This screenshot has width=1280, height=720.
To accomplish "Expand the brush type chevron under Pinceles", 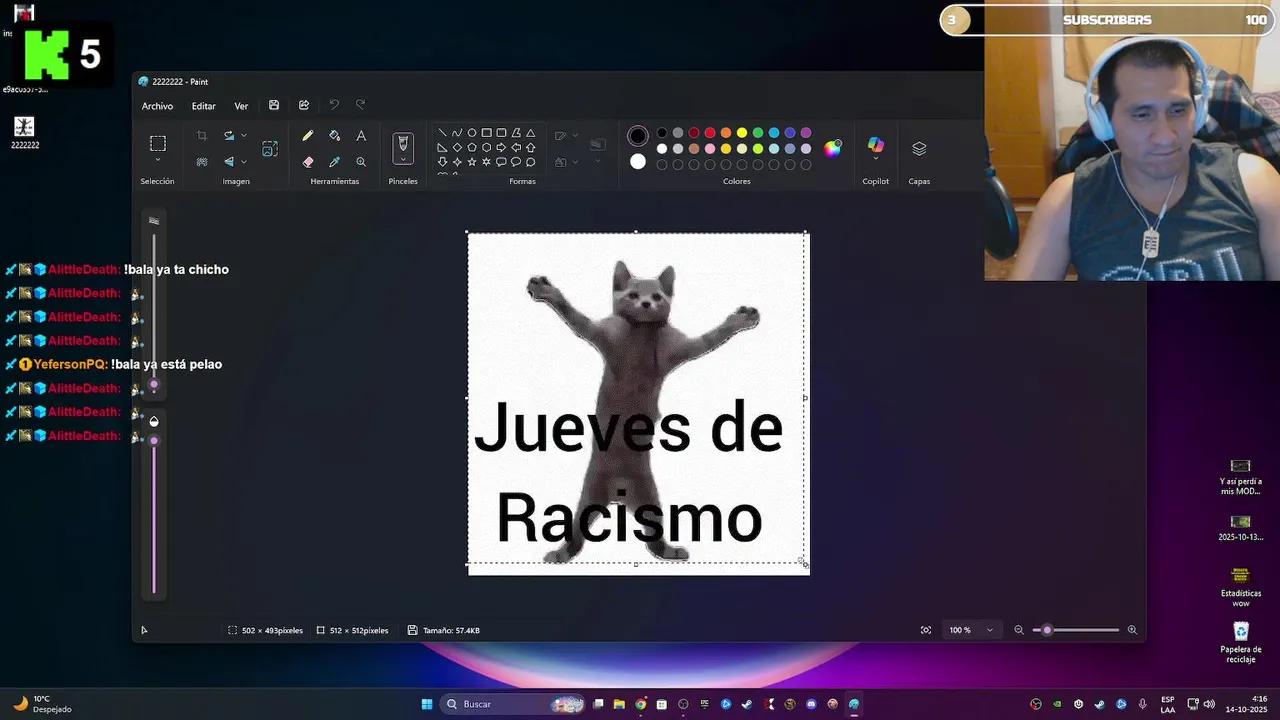I will pyautogui.click(x=403, y=160).
